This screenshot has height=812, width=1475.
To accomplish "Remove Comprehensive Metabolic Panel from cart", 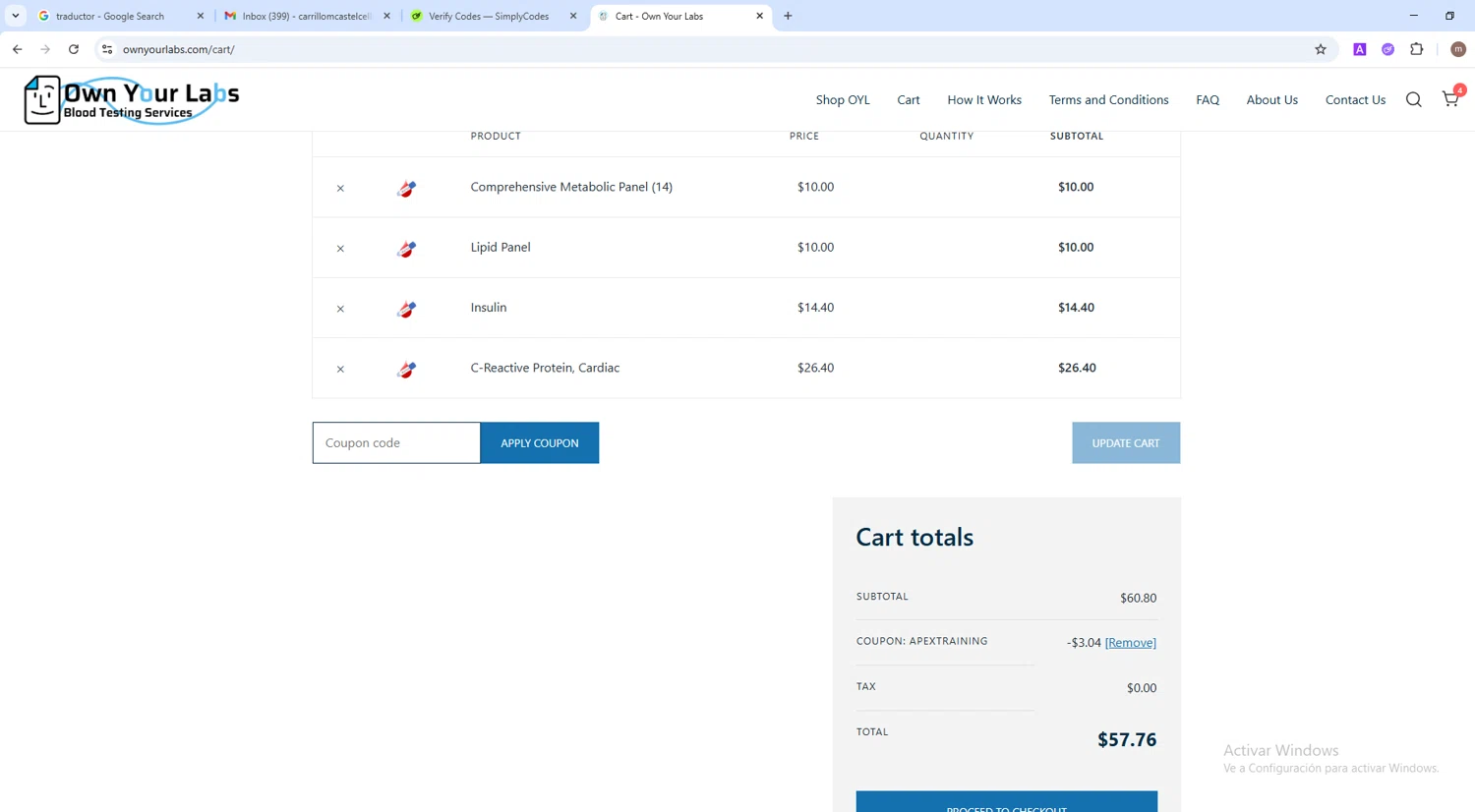I will tap(340, 188).
